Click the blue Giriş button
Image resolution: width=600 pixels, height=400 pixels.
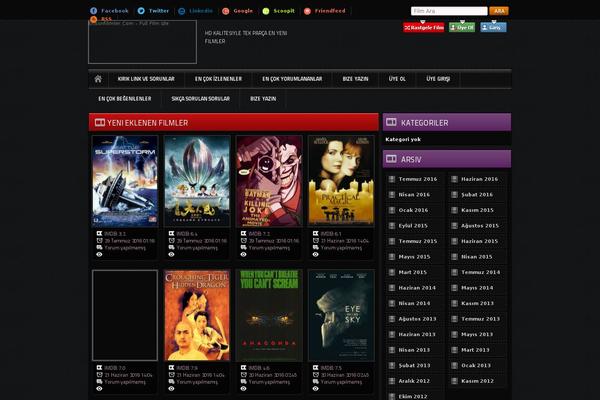[493, 28]
